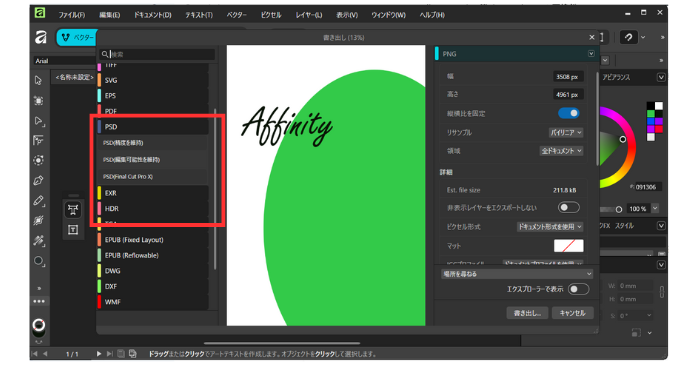The height and width of the screenshot is (365, 698).
Task: Close the export dialog with X
Action: (x=592, y=37)
